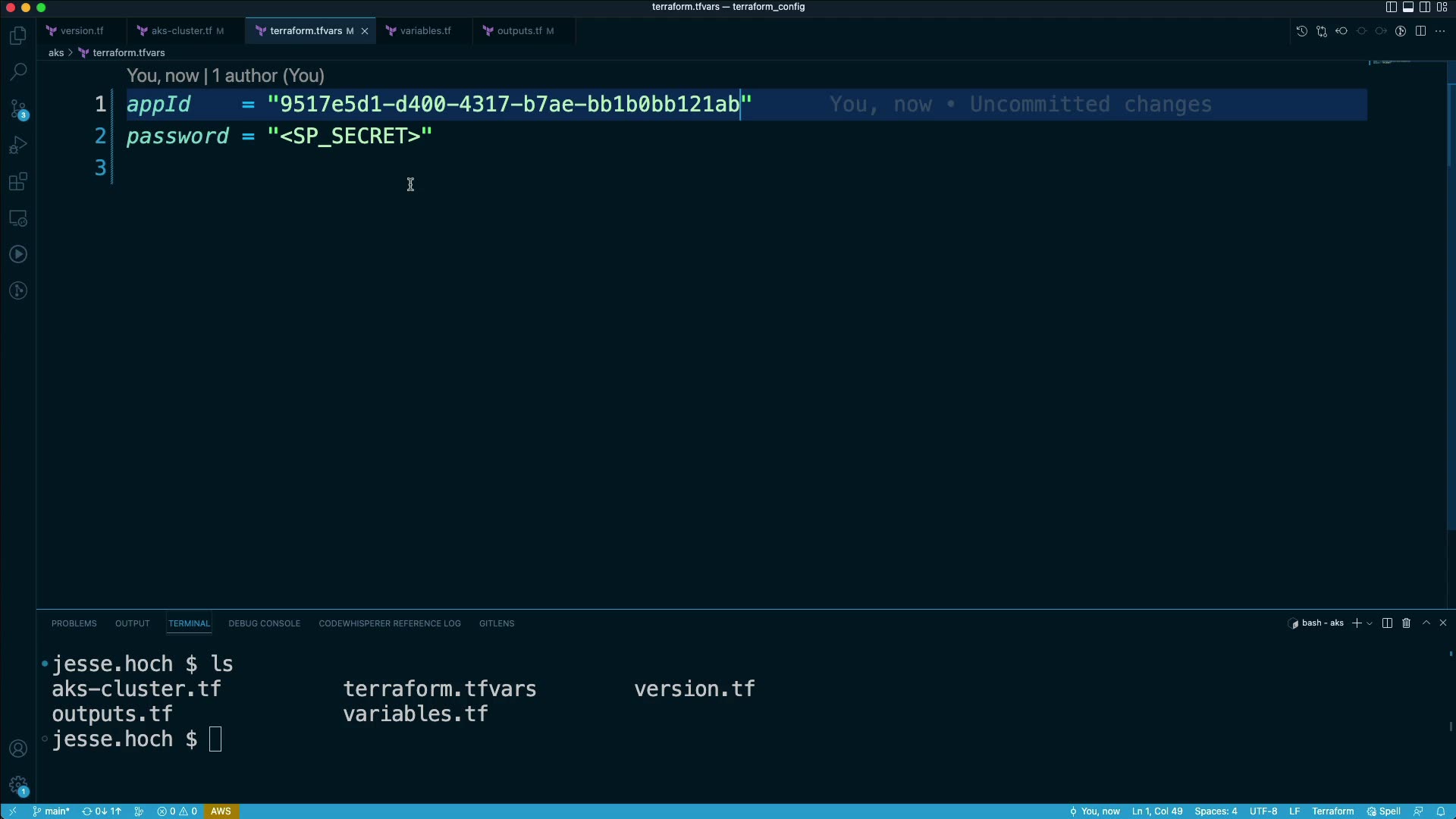The height and width of the screenshot is (819, 1456).
Task: Toggle the bottom panel layout button
Action: coord(1407,7)
